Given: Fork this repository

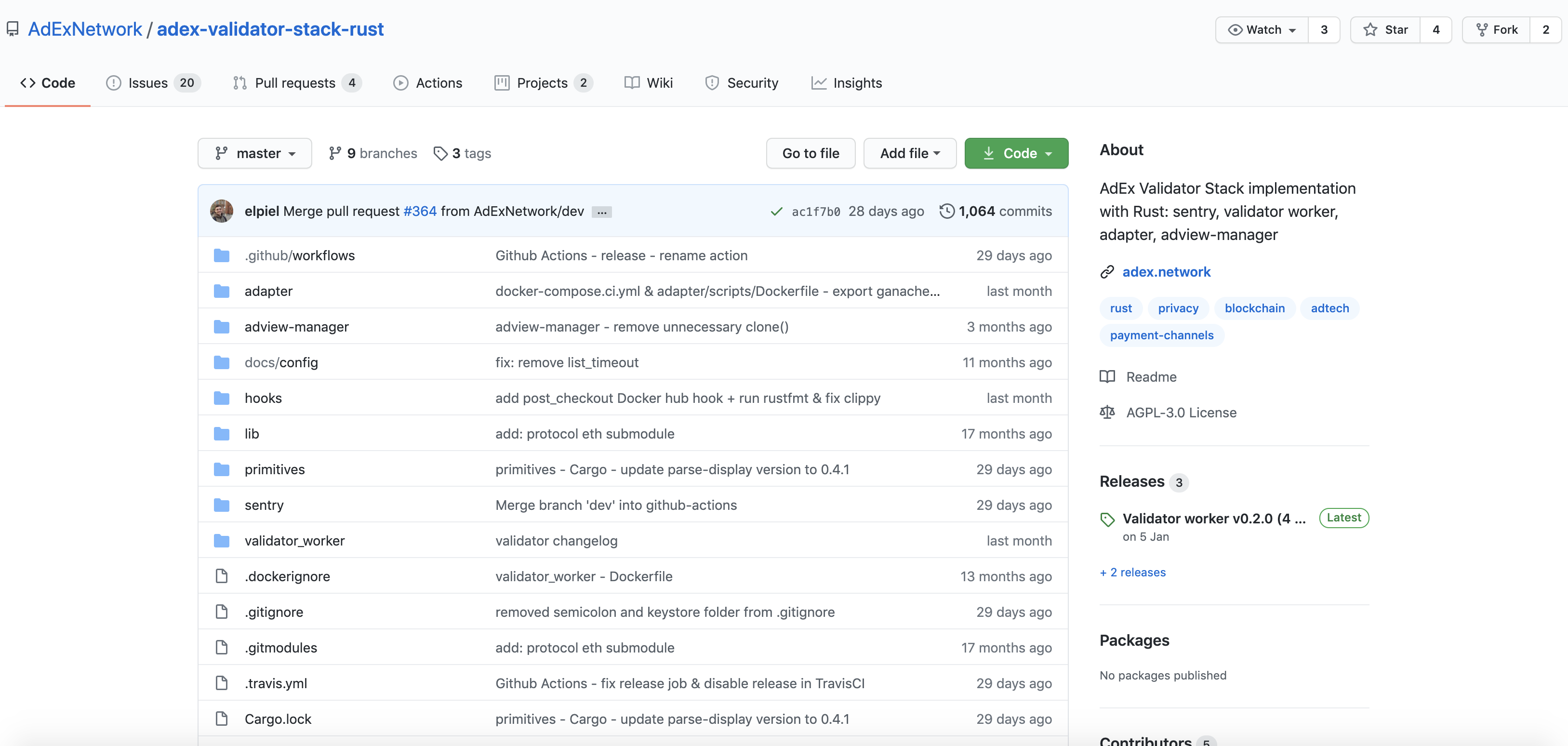Looking at the screenshot, I should pyautogui.click(x=1497, y=29).
